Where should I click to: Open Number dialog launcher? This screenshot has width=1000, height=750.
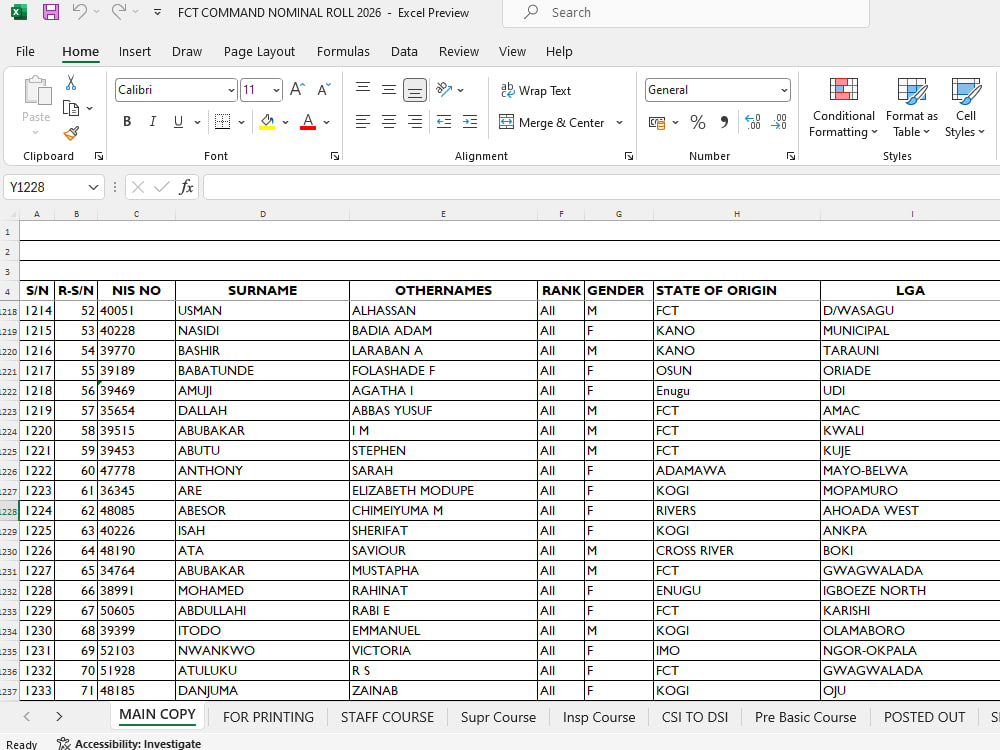[x=791, y=156]
